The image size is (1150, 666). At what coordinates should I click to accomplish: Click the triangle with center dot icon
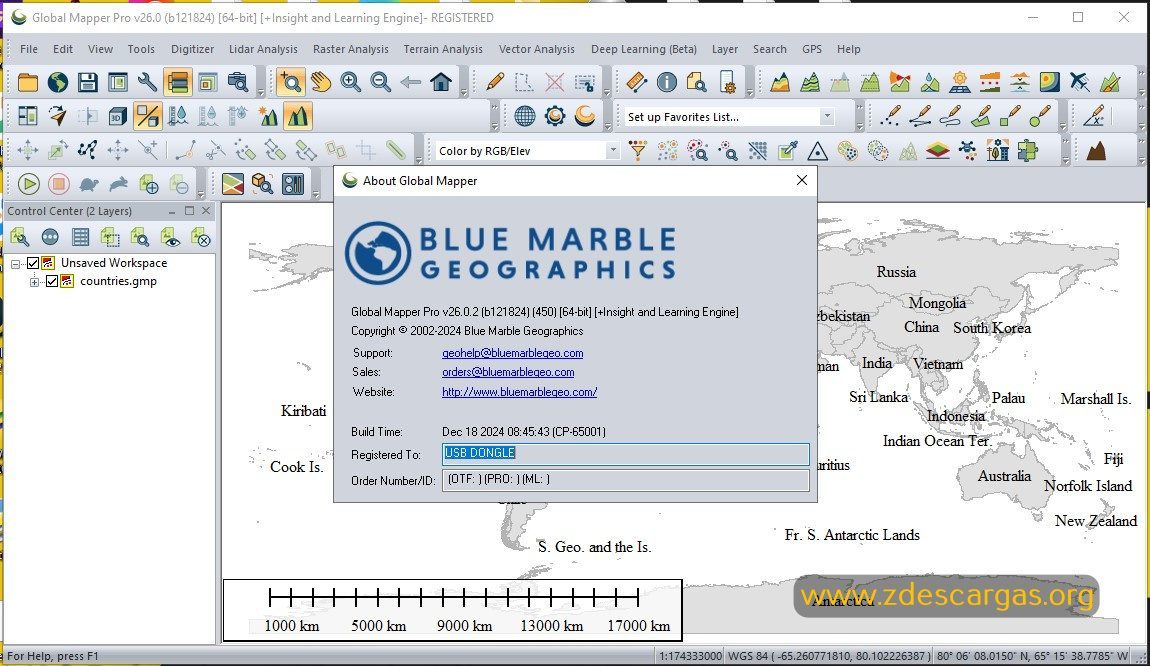817,151
